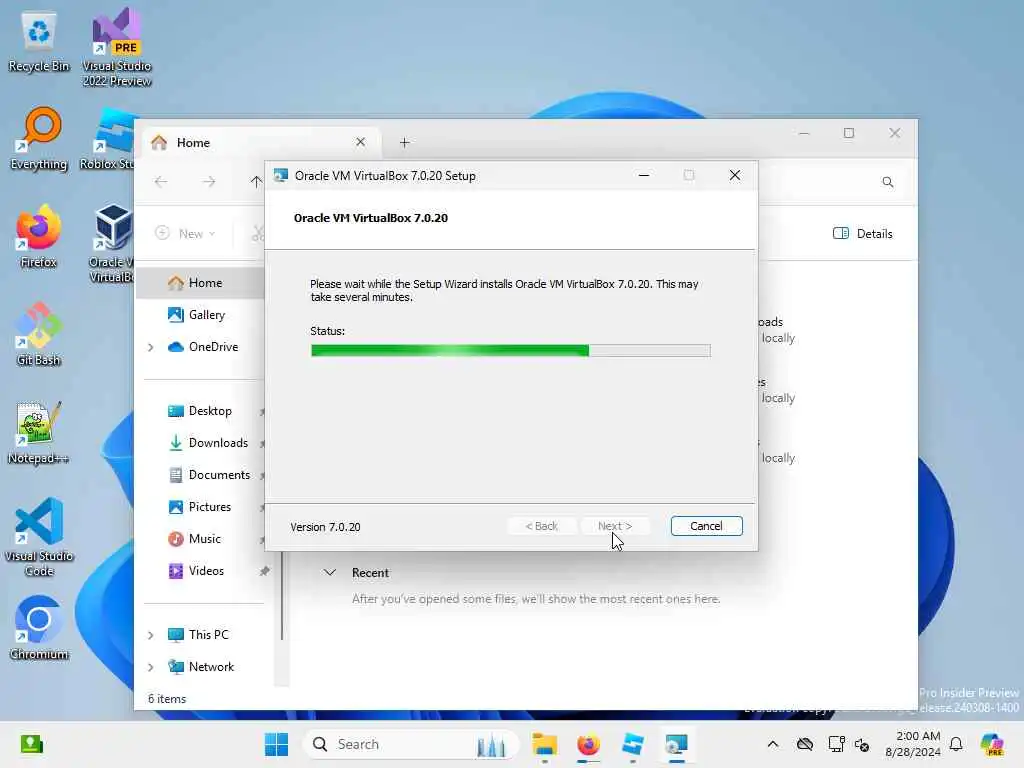Screen dimensions: 1024x768
Task: Click the greyed-out Back button in VirtualBox setup
Action: pyautogui.click(x=541, y=526)
